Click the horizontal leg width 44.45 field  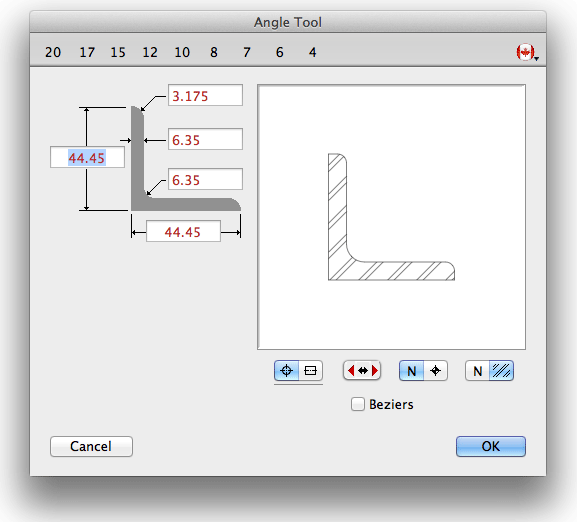point(183,231)
